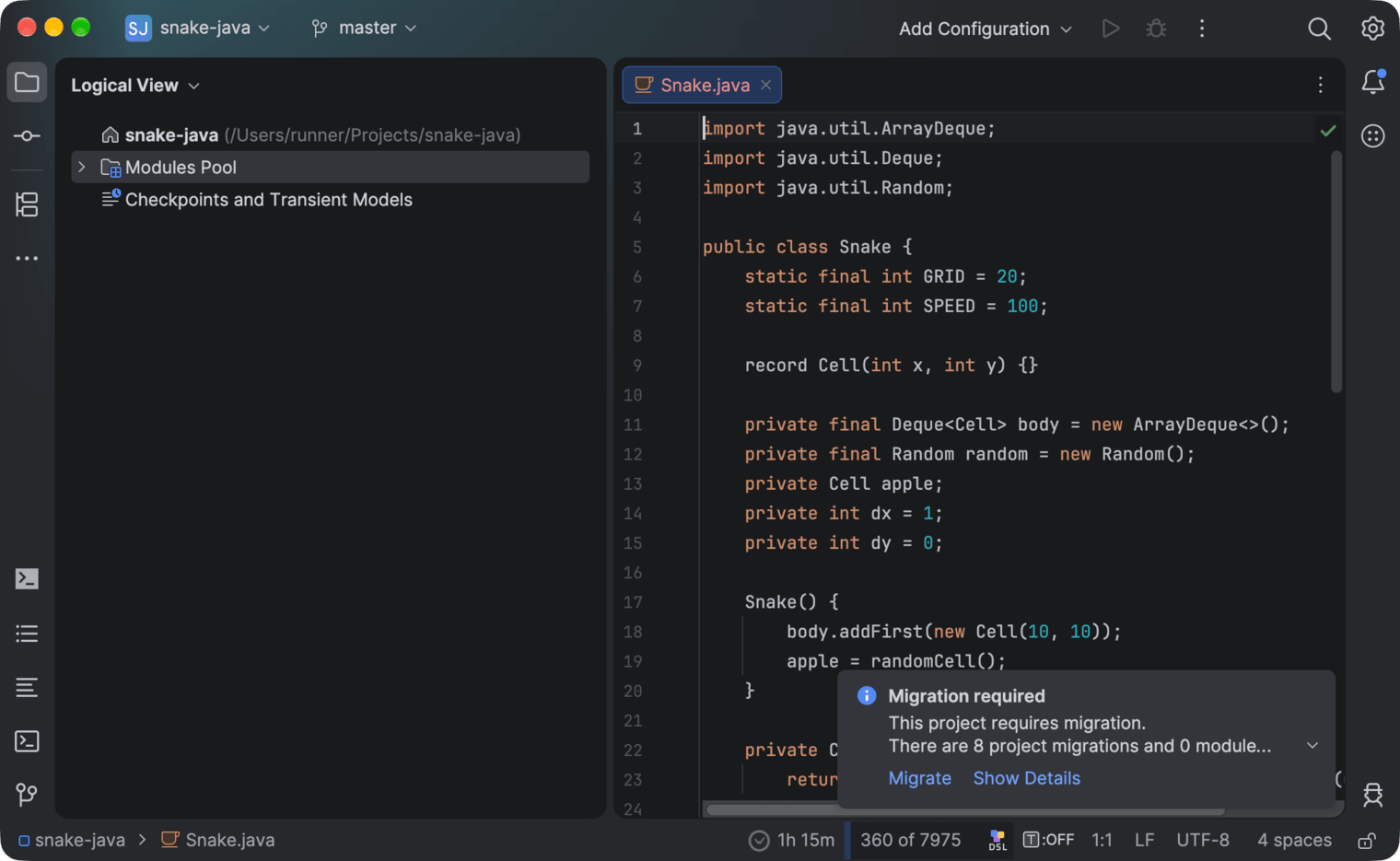Click the Debug bug icon
Image resolution: width=1400 pixels, height=861 pixels.
click(x=1156, y=29)
